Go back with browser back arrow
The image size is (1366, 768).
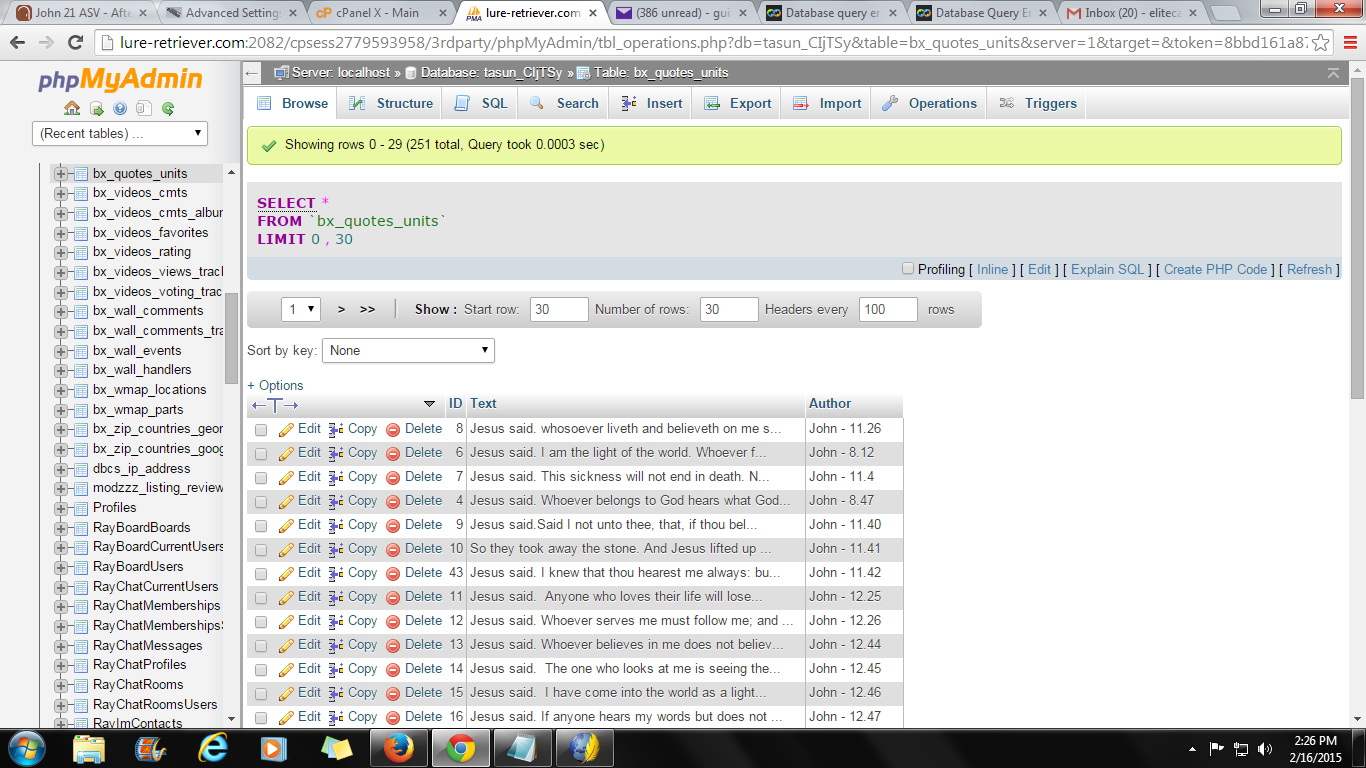(x=18, y=43)
